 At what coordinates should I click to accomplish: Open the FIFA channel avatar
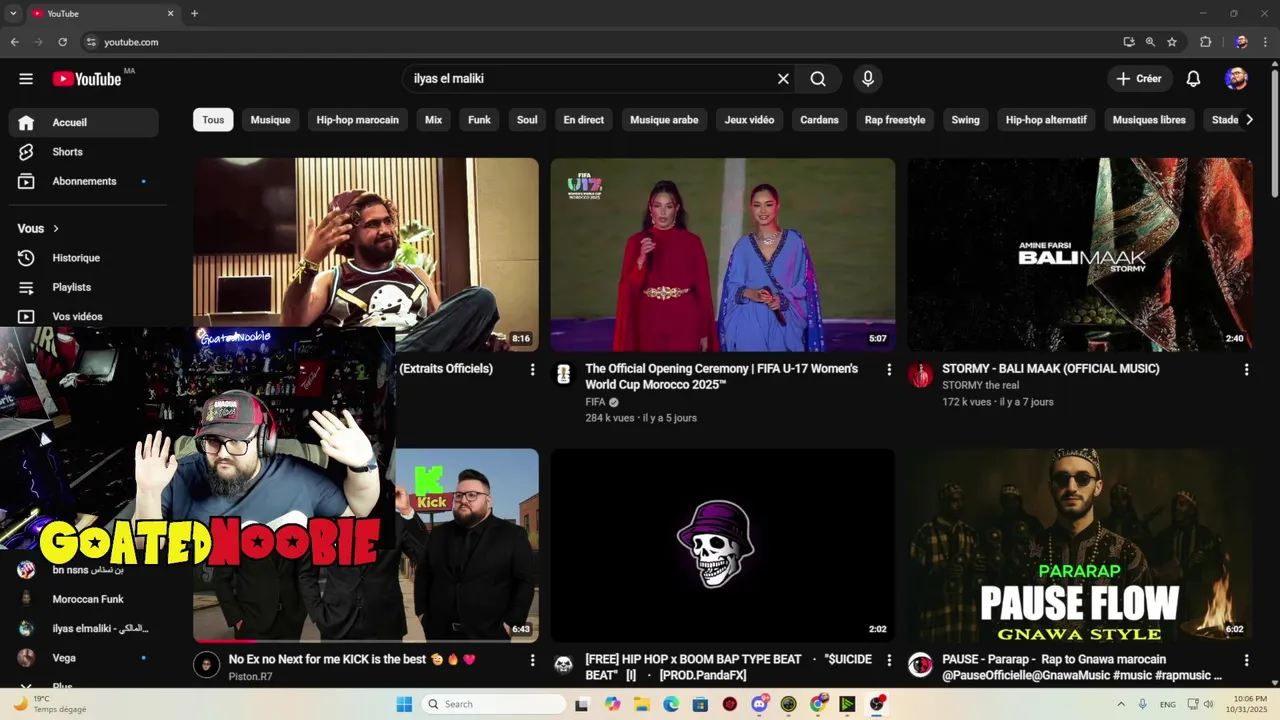pos(563,375)
